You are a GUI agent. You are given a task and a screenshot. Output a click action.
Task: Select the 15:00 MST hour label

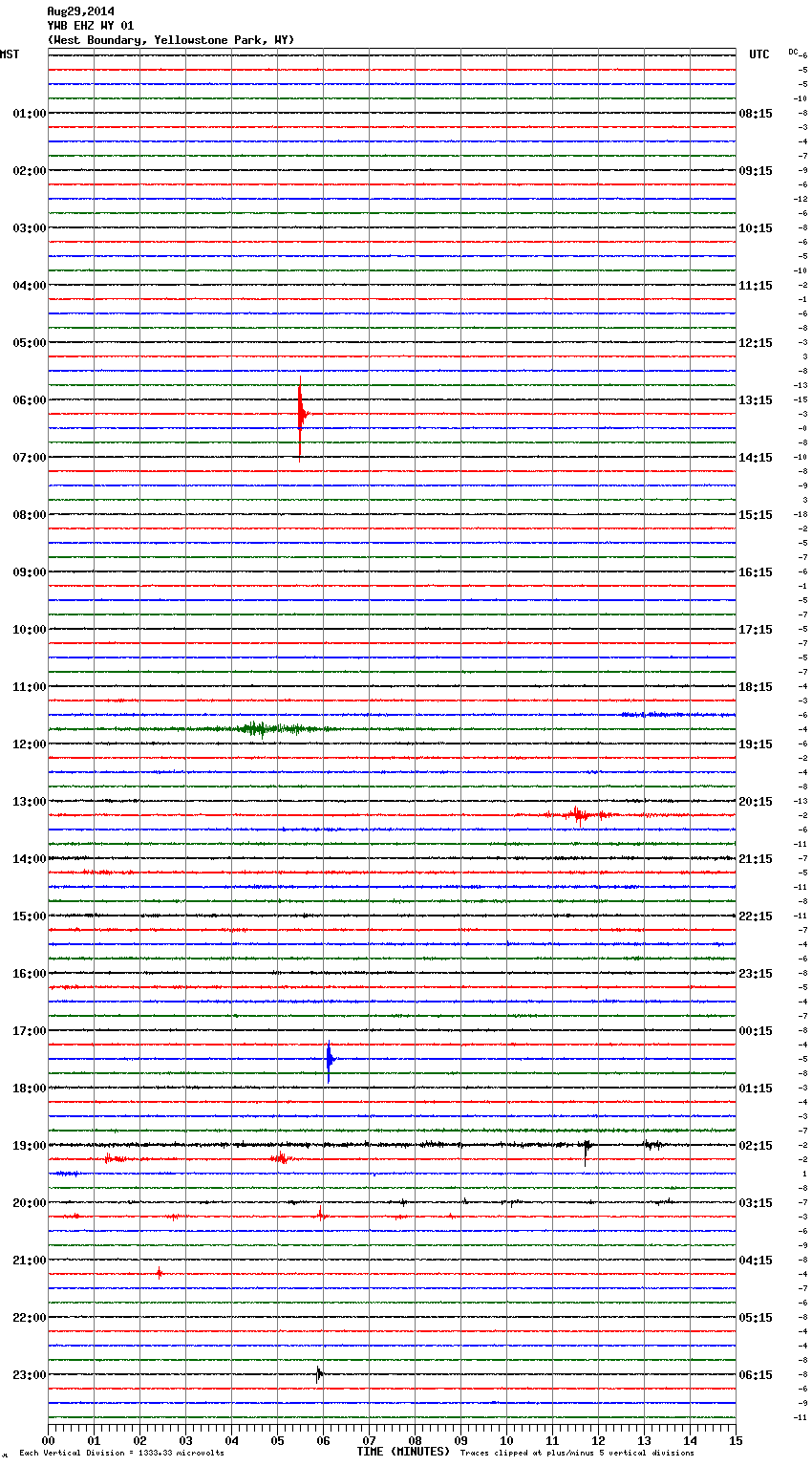(x=30, y=916)
